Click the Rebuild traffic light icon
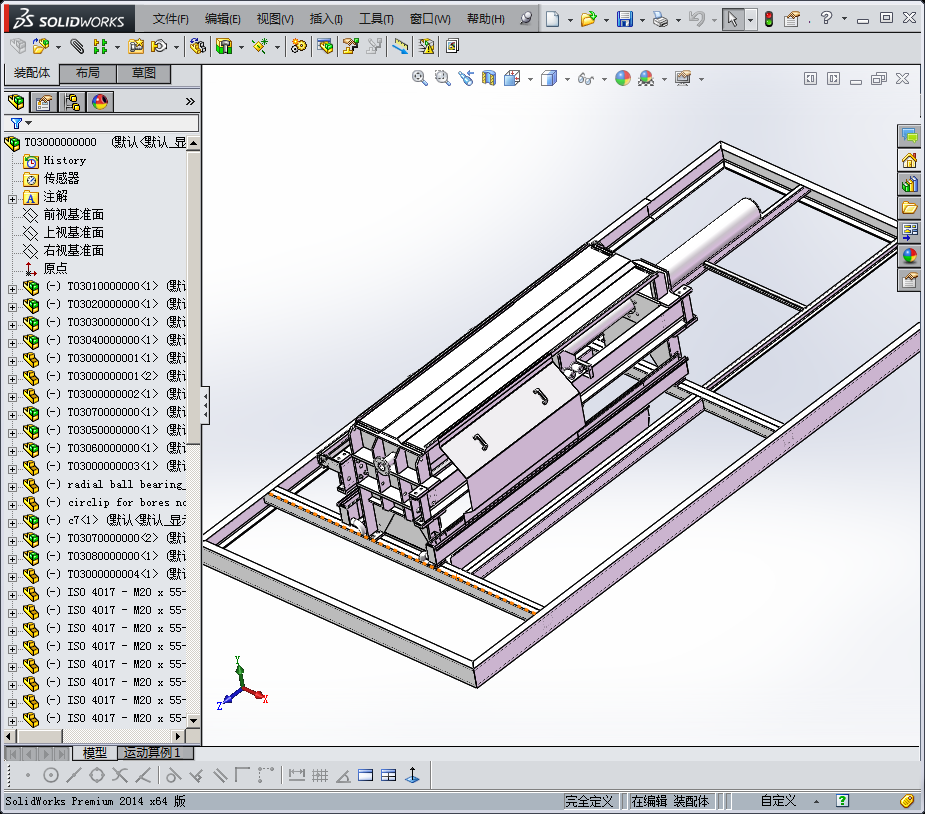925x814 pixels. 768,19
